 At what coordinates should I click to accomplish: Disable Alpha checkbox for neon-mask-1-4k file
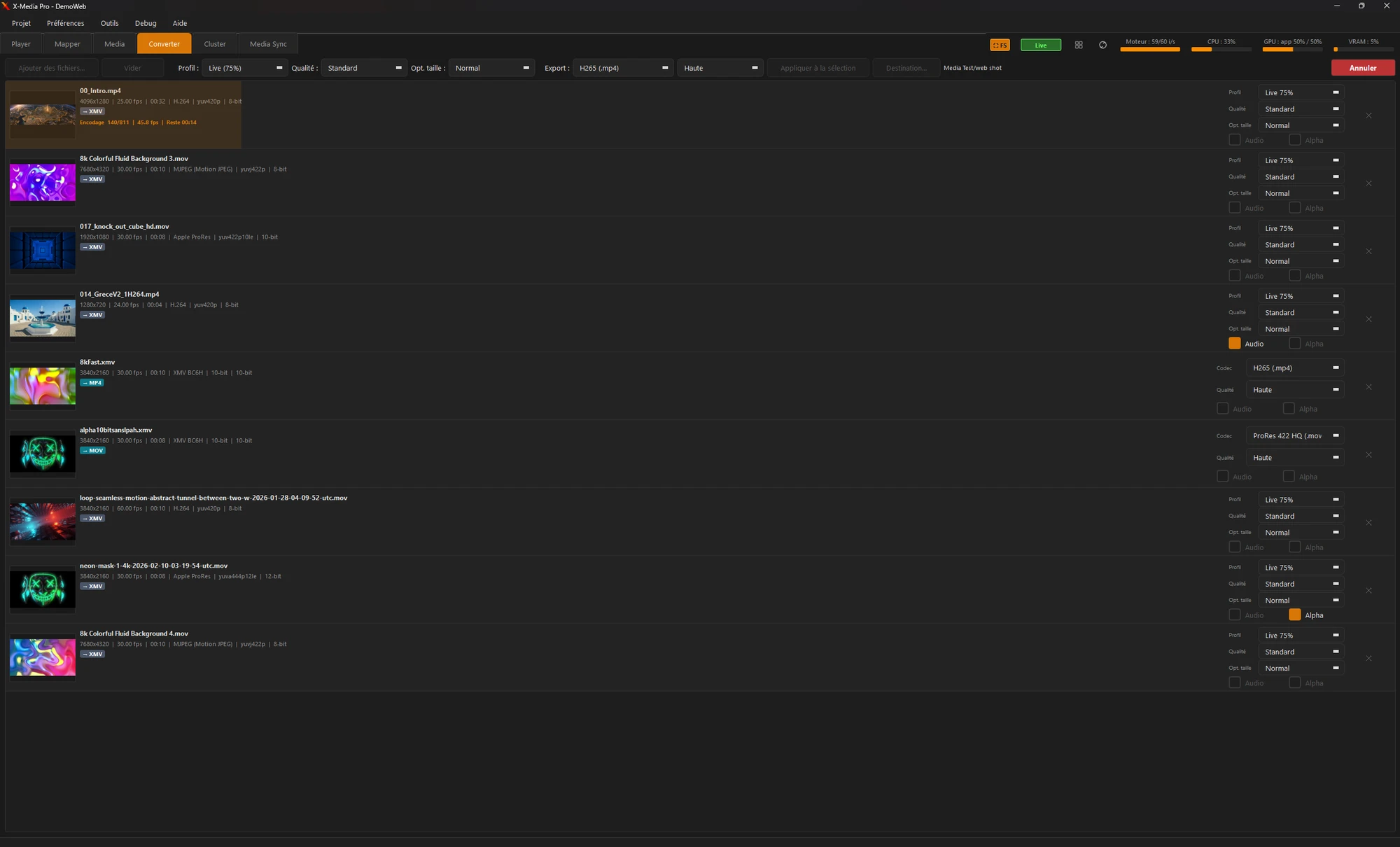pos(1295,615)
